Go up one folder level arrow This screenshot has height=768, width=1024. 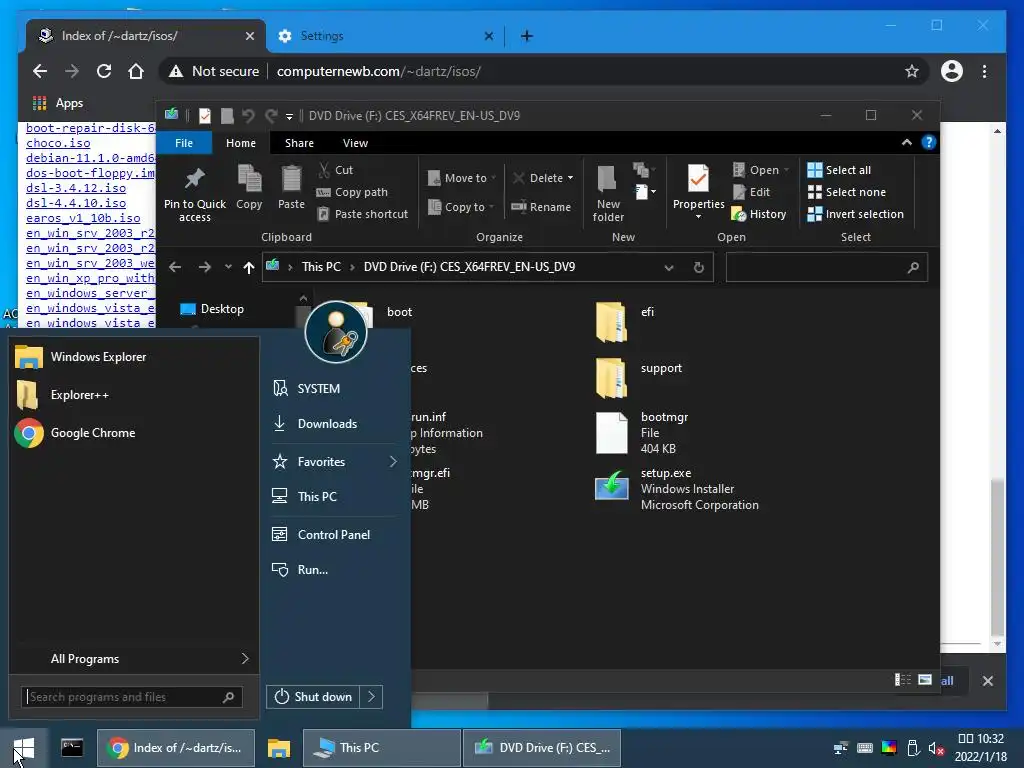(248, 267)
